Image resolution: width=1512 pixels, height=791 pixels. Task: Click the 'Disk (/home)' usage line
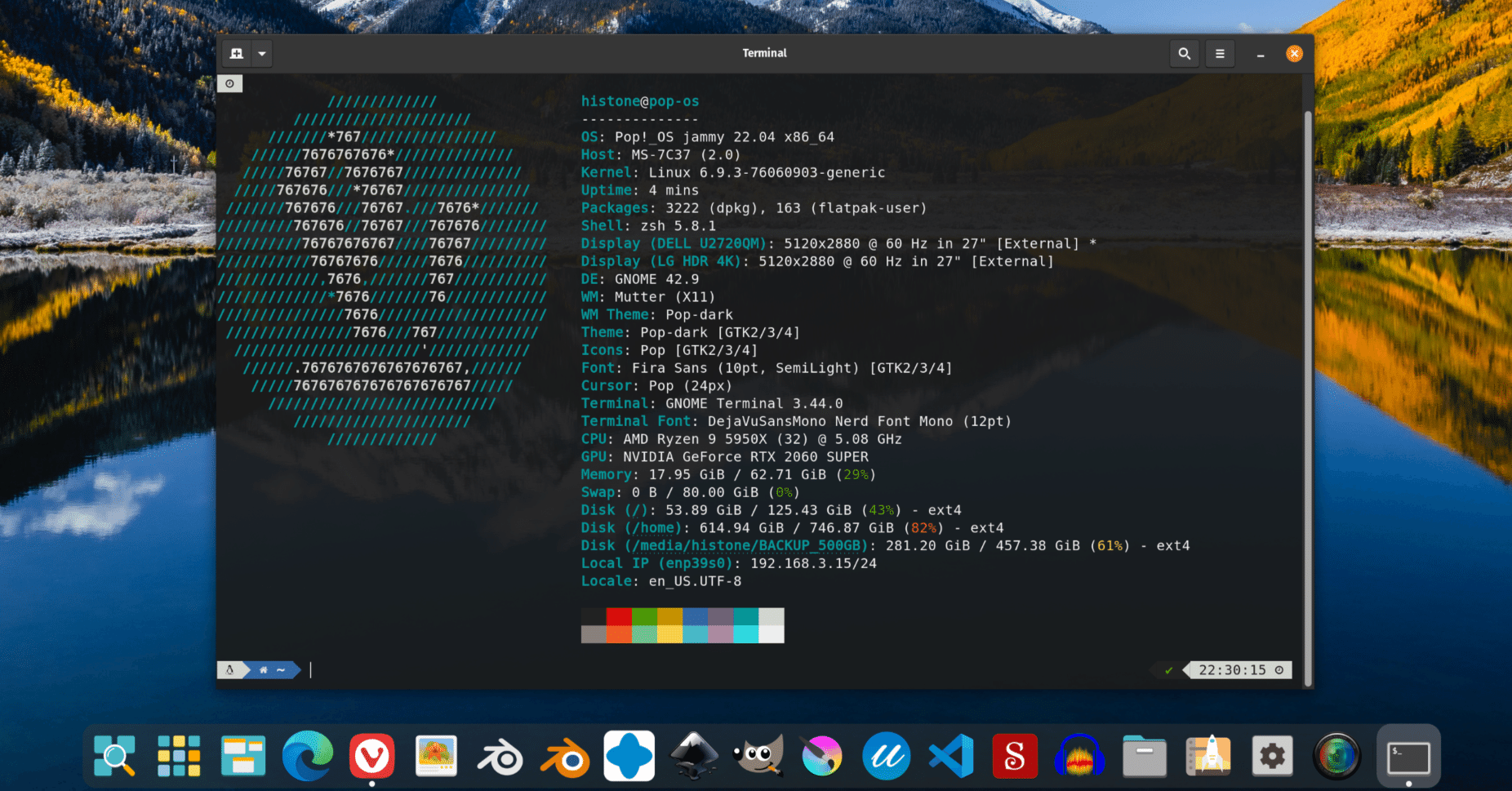tap(792, 528)
